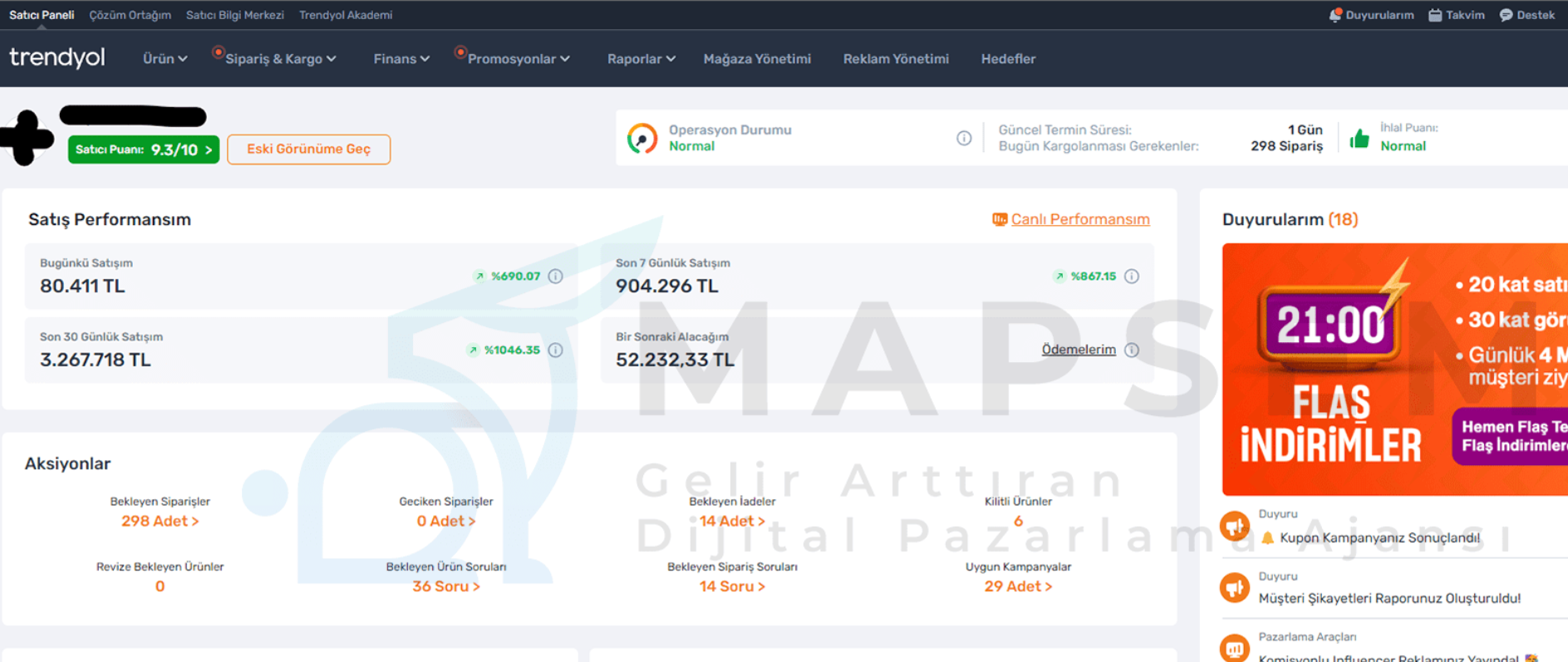This screenshot has height=662, width=1568.
Task: Click red notification dot on Promosyonlar
Action: (x=460, y=51)
